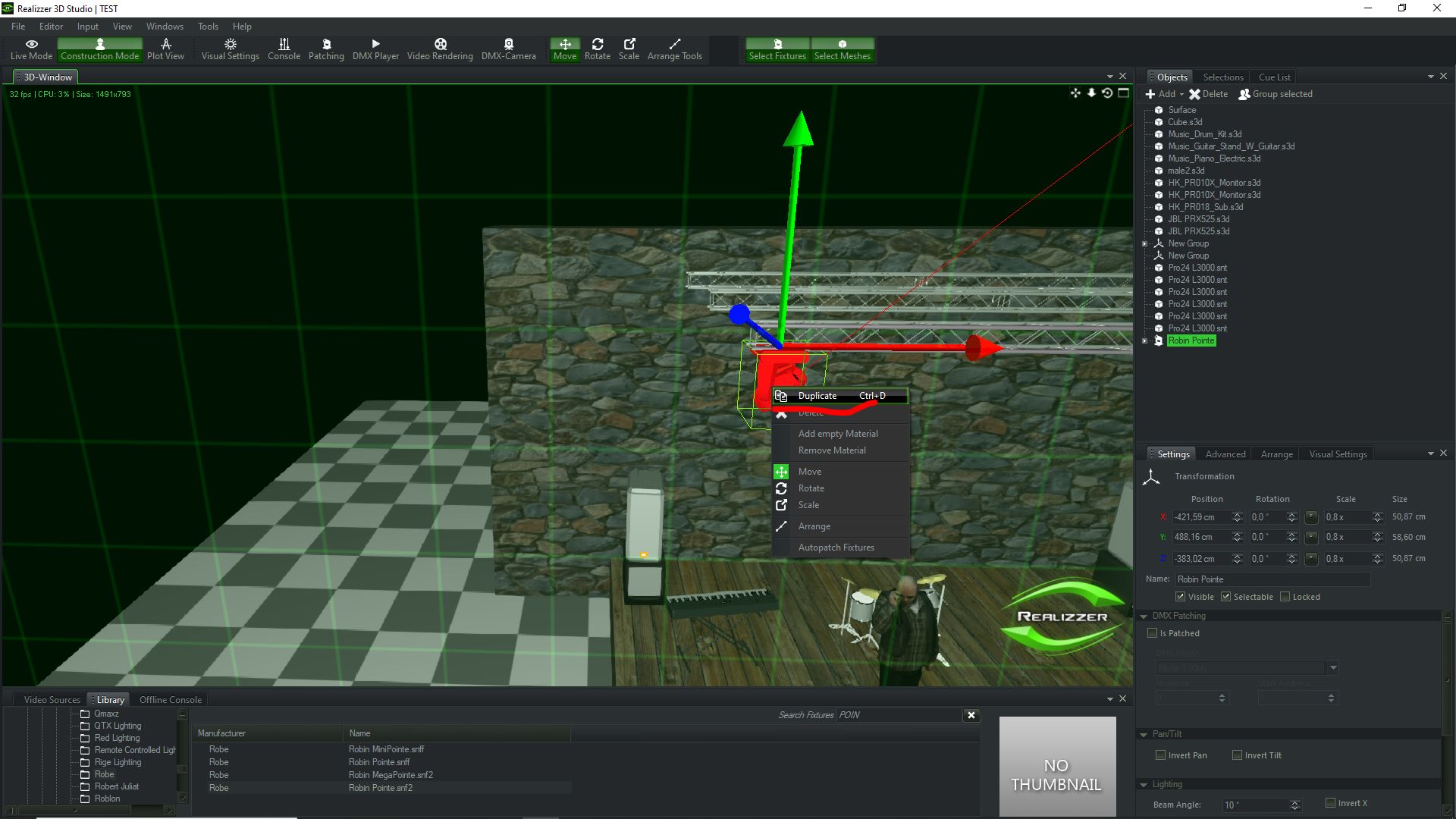Enable Invert Pan option

click(1160, 755)
